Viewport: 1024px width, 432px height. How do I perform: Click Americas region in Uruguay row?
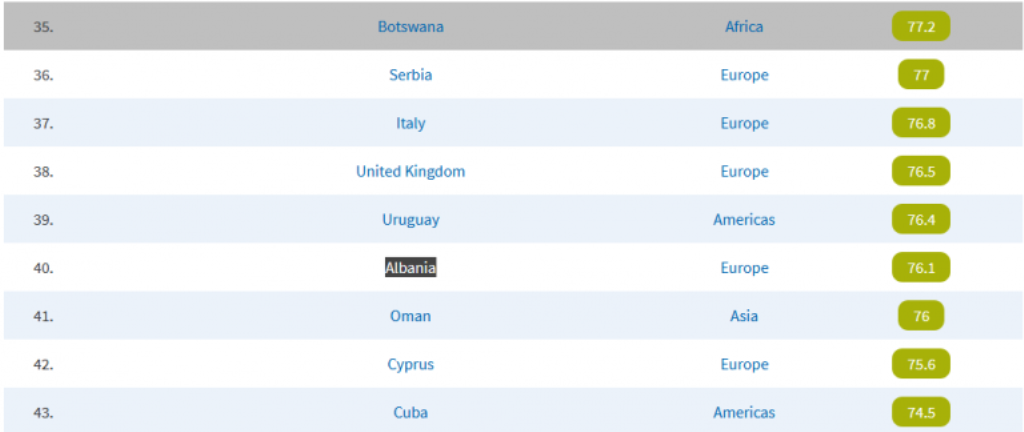[744, 219]
